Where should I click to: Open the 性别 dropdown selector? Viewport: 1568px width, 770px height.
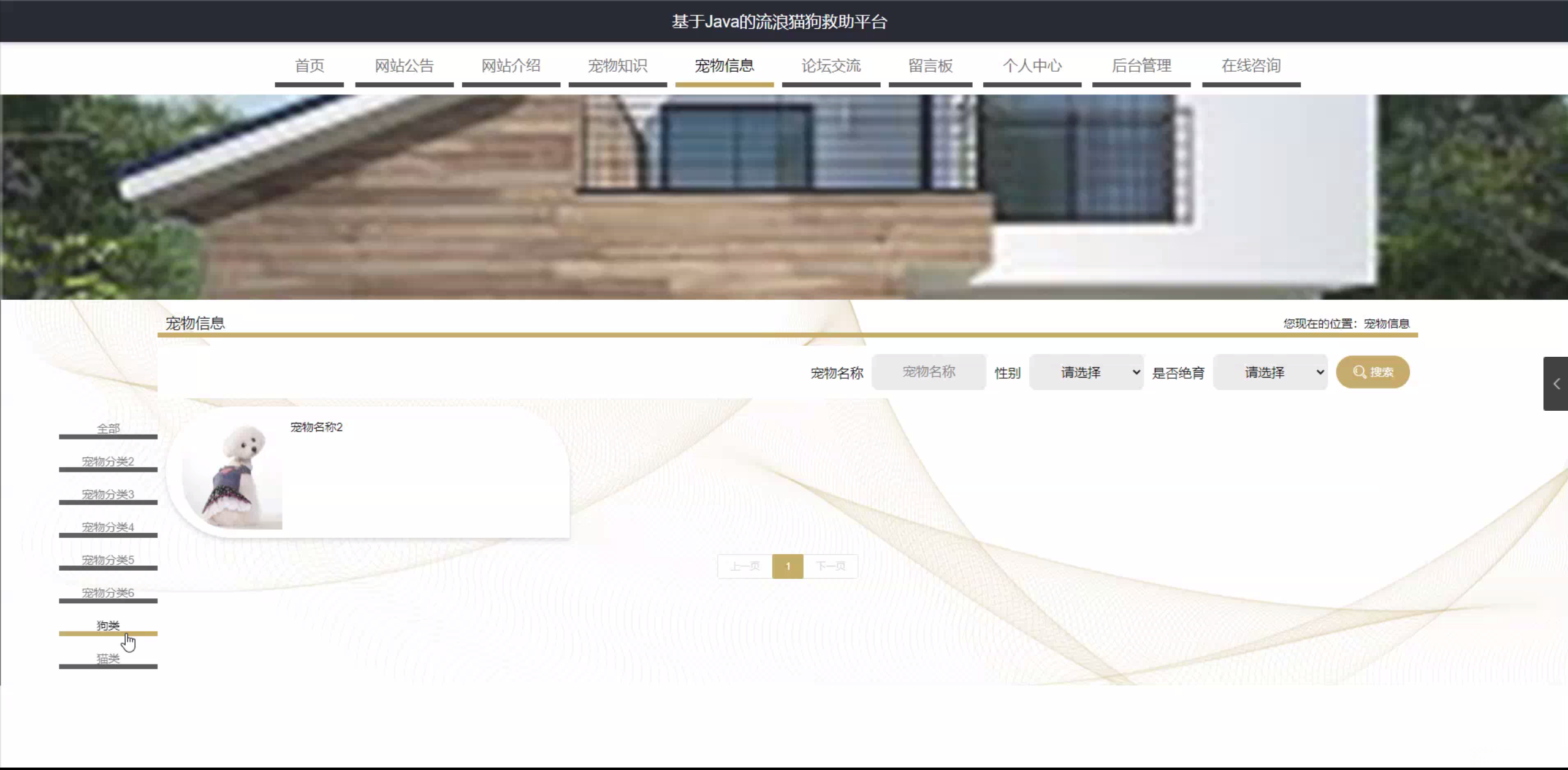[x=1086, y=372]
